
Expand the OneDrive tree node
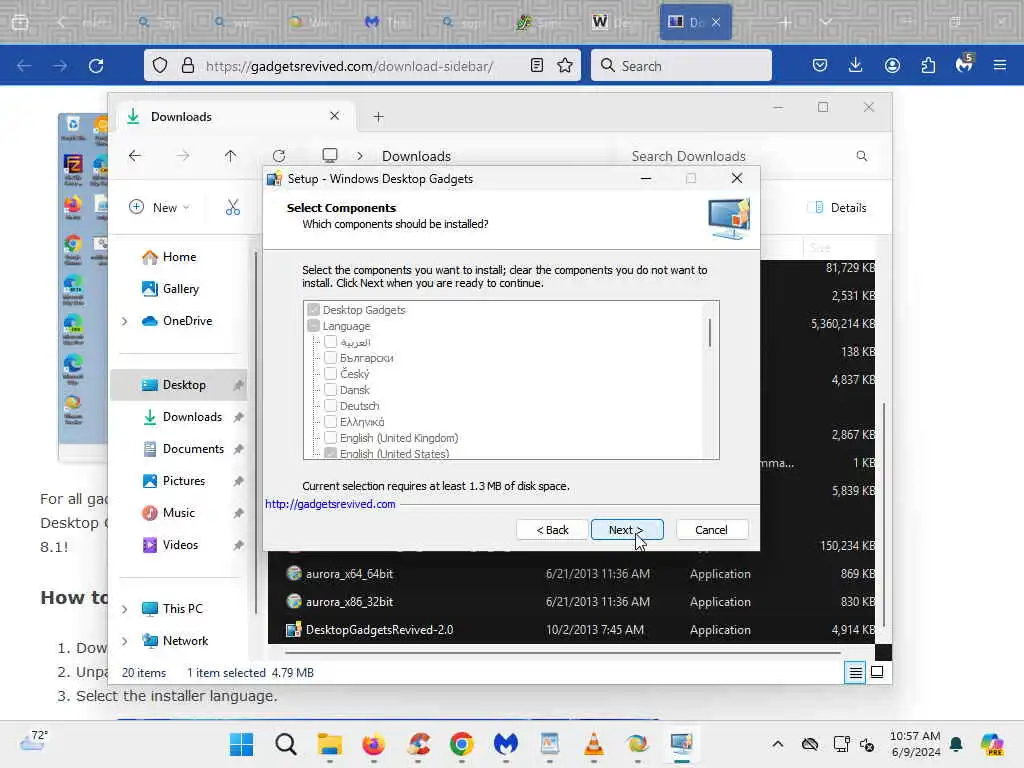pos(125,321)
